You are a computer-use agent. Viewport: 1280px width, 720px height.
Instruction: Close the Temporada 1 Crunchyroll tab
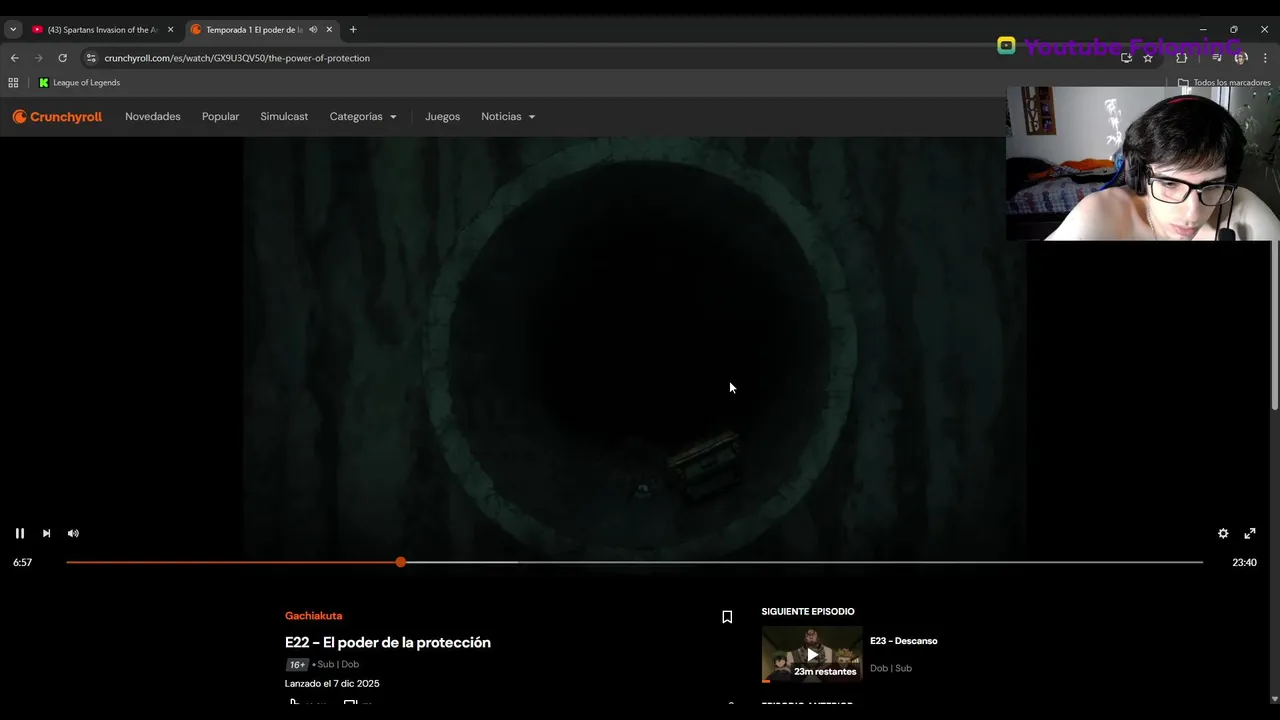329,30
